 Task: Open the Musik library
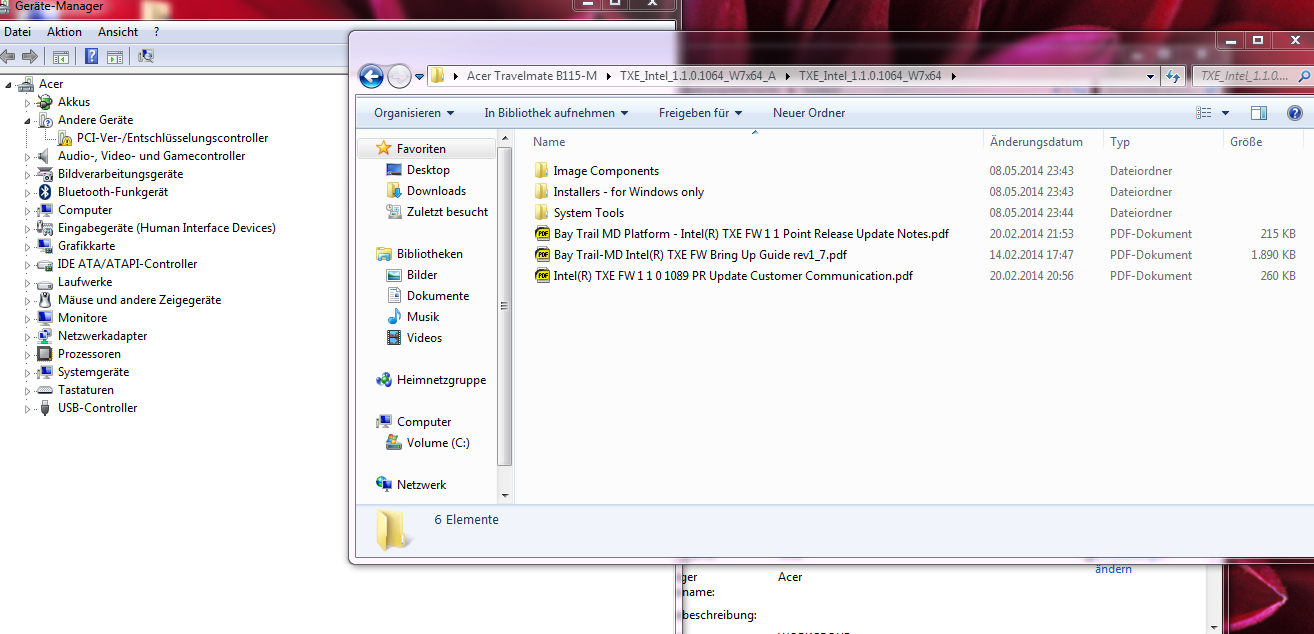click(x=423, y=317)
